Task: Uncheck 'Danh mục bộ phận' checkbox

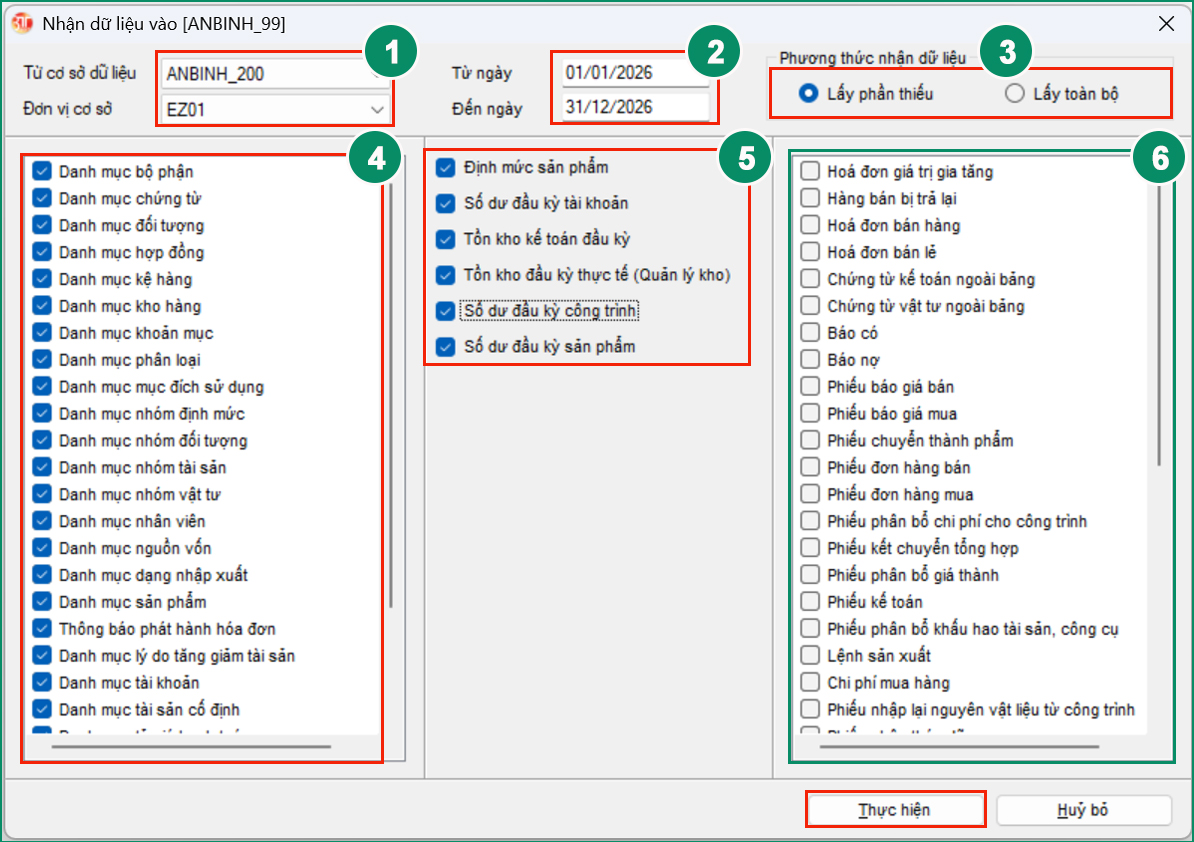Action: 42,172
